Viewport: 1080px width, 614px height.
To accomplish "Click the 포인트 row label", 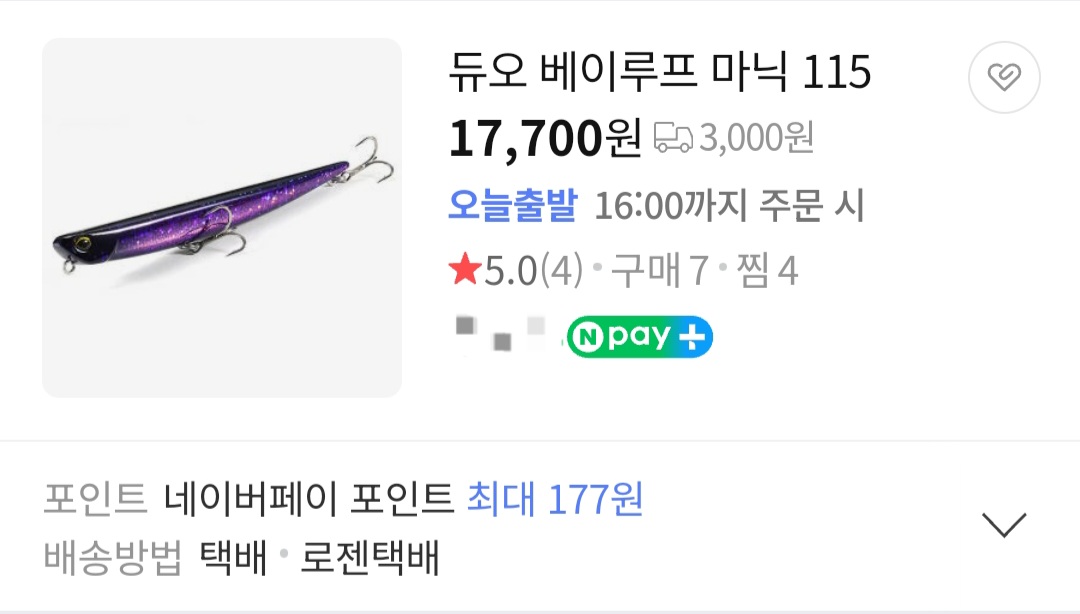I will (96, 499).
